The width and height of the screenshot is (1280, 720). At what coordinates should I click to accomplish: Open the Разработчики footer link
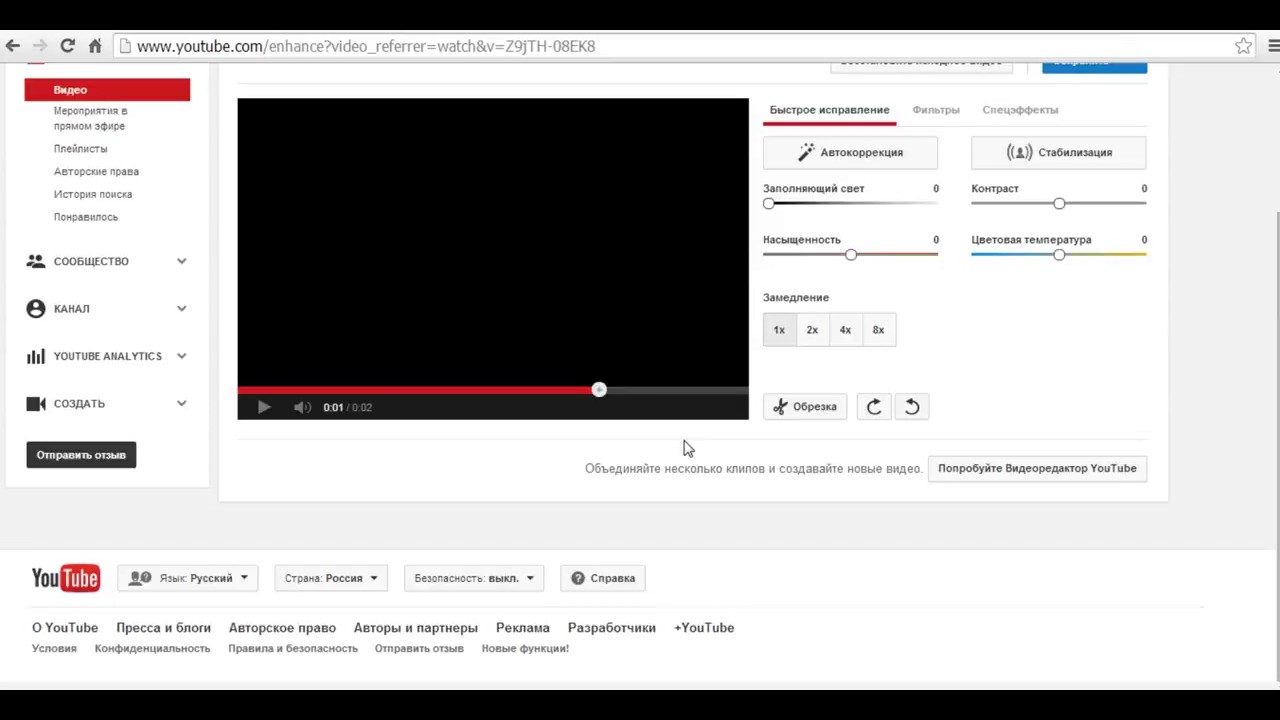pyautogui.click(x=612, y=628)
